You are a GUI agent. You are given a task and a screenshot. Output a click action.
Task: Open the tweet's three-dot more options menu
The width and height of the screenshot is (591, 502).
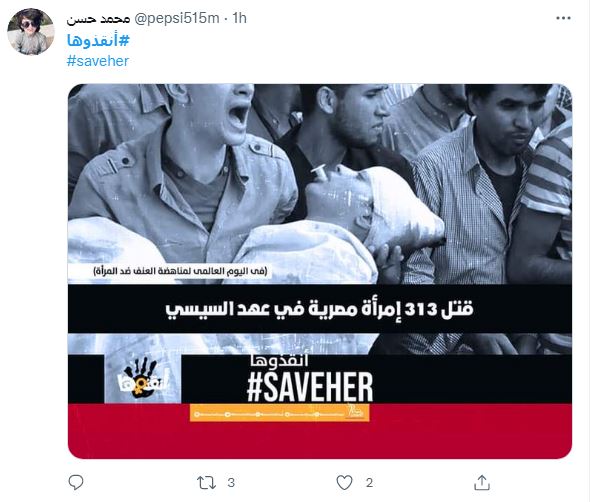(x=563, y=18)
